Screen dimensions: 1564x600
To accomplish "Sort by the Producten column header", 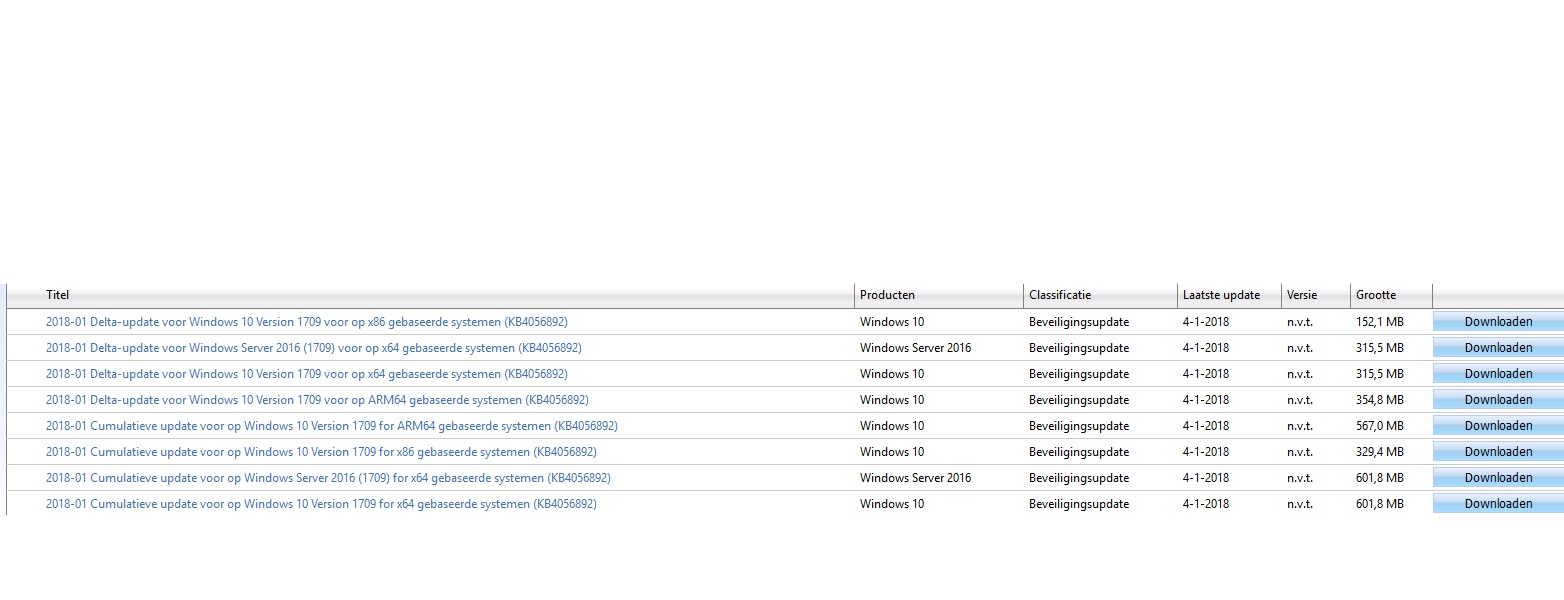I will (x=887, y=295).
